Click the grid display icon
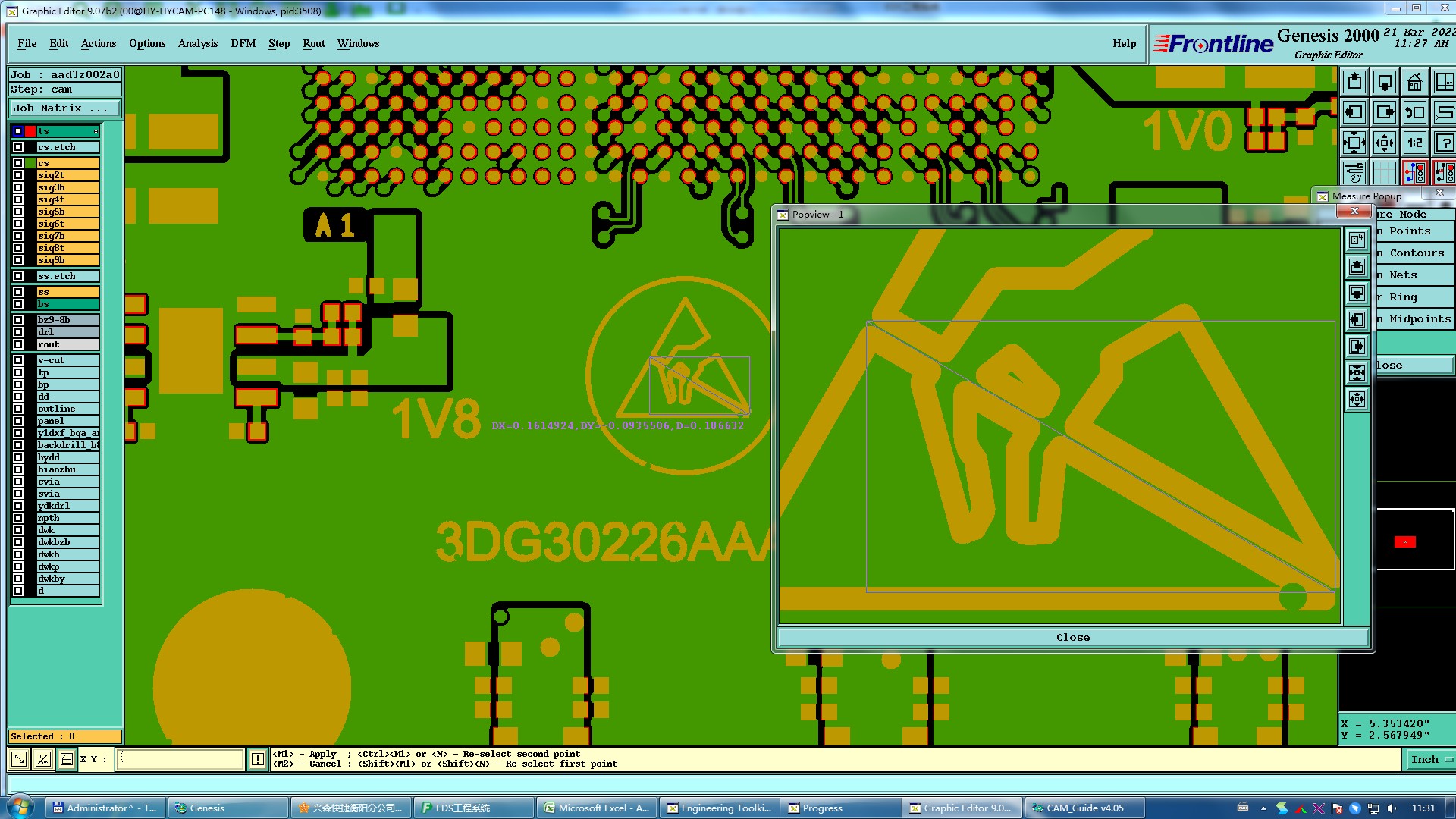The image size is (1456, 819). click(1385, 173)
